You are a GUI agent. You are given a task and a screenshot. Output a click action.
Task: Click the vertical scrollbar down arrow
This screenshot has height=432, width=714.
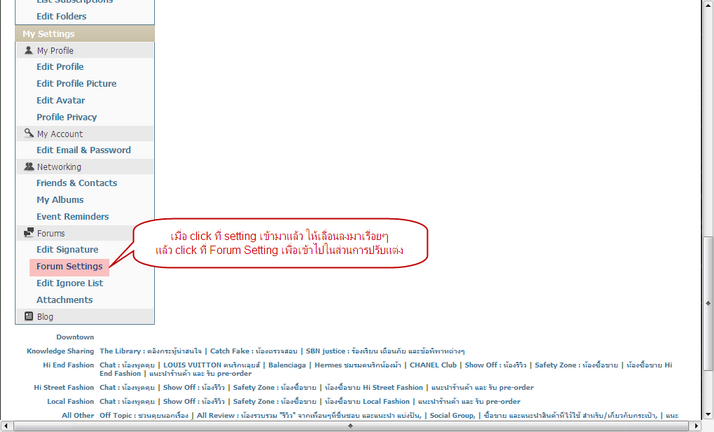pyautogui.click(x=707, y=413)
